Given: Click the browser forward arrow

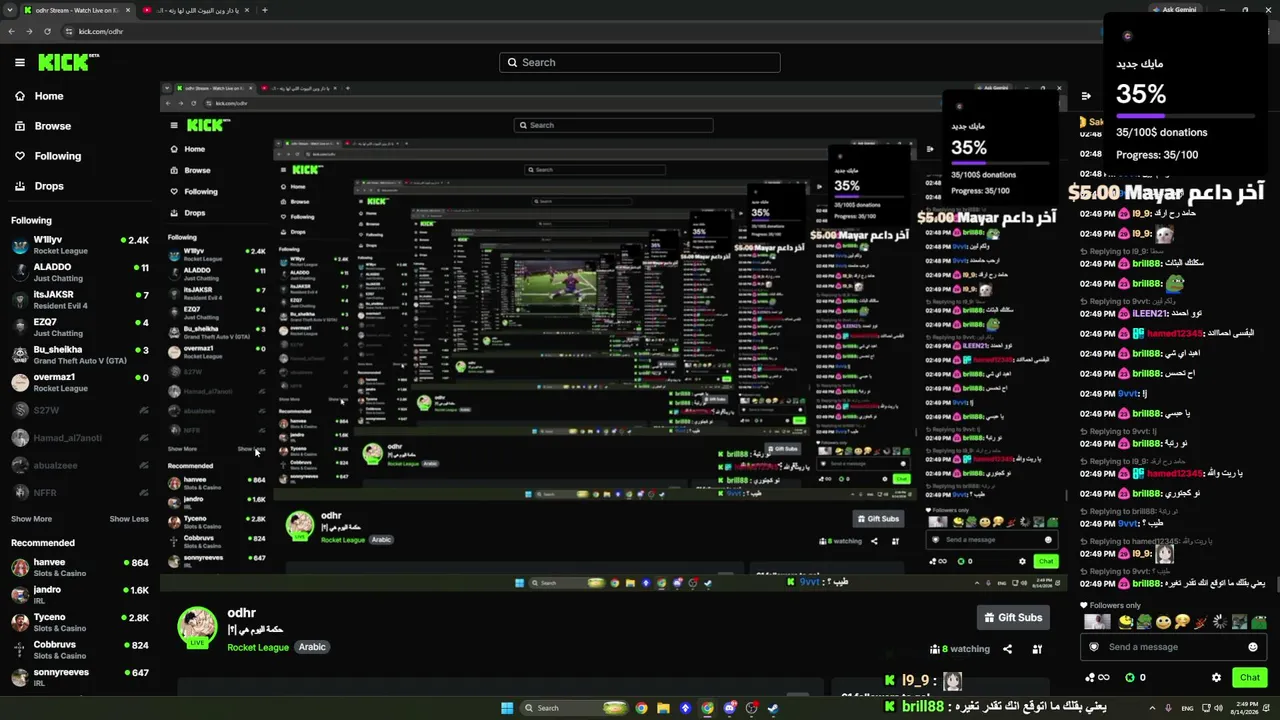Looking at the screenshot, I should pos(29,31).
